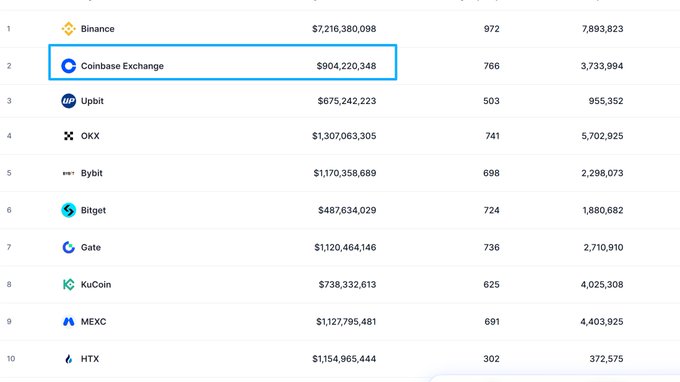
Task: Click MEXC figure 4,403,925
Action: pyautogui.click(x=602, y=322)
